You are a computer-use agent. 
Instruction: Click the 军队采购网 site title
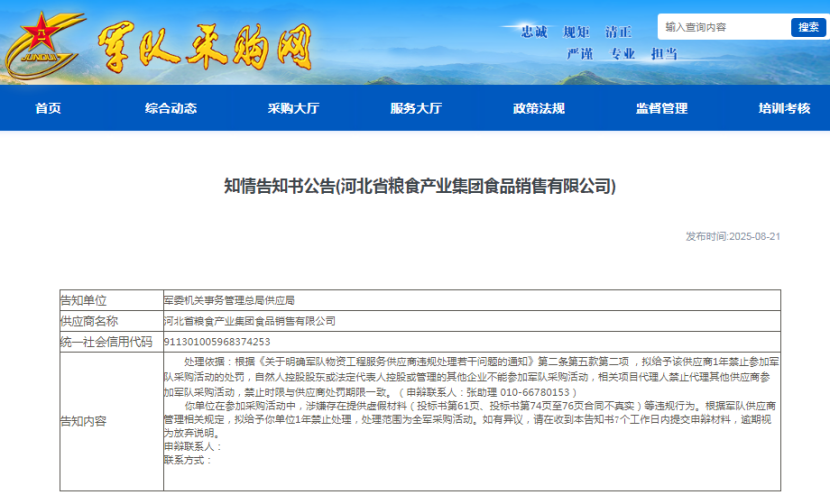tap(204, 48)
